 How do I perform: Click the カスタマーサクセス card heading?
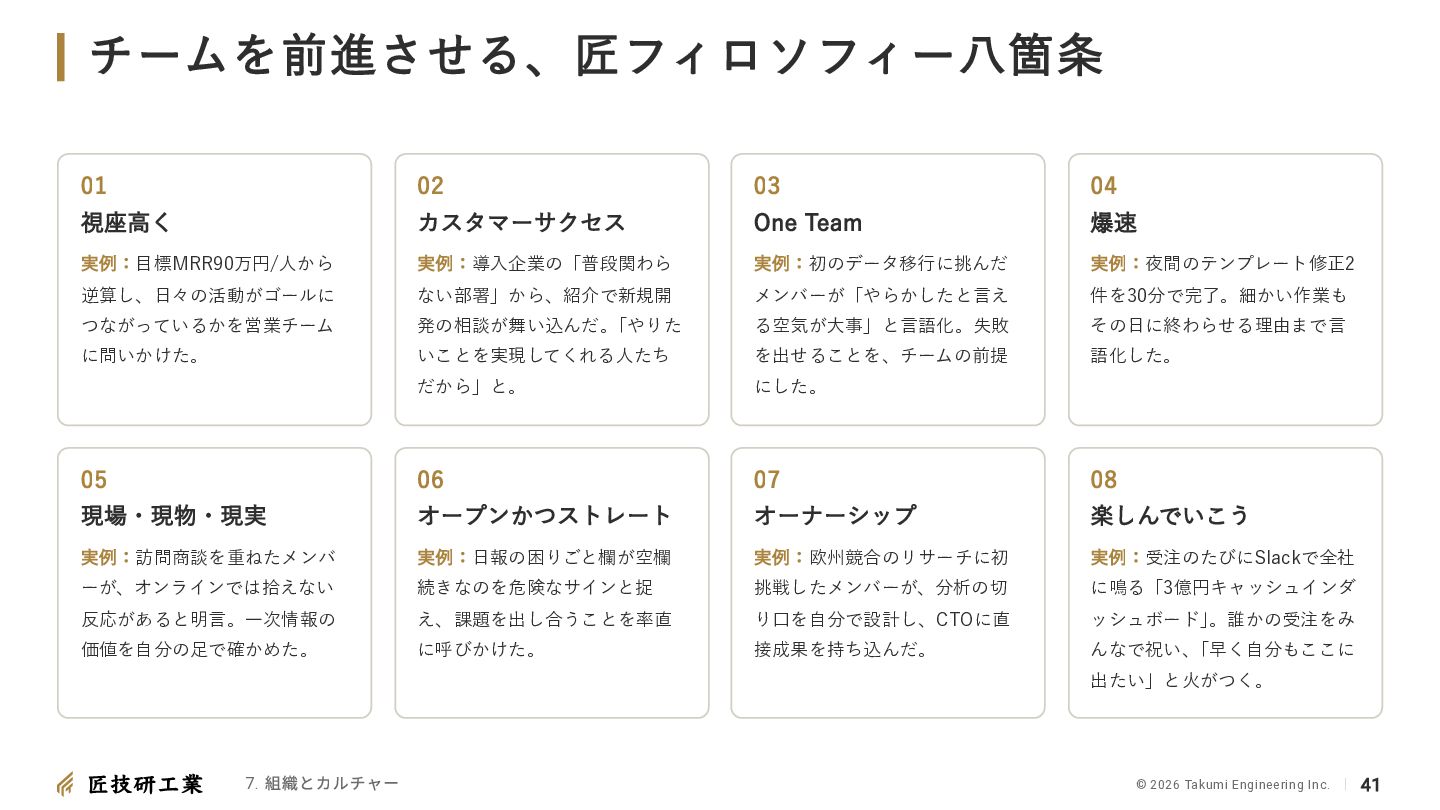click(521, 222)
